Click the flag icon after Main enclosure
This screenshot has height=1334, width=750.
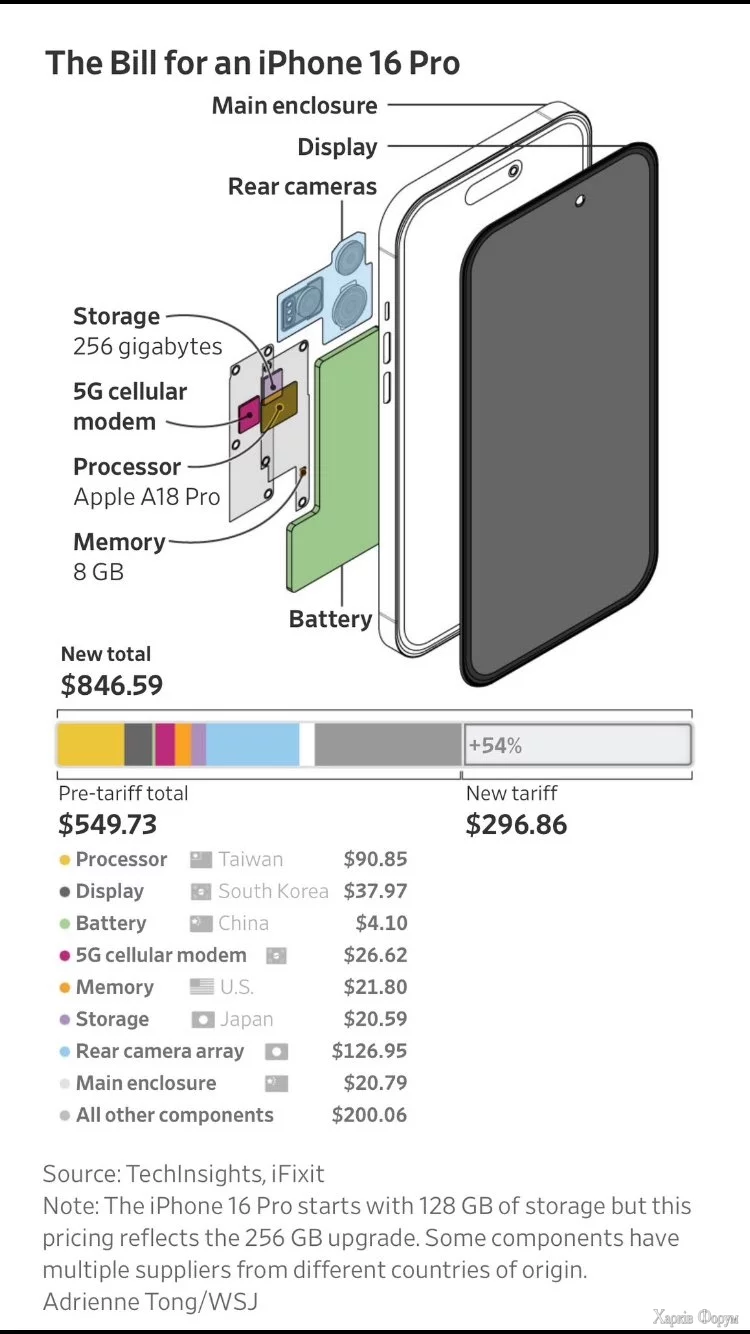pyautogui.click(x=276, y=1083)
